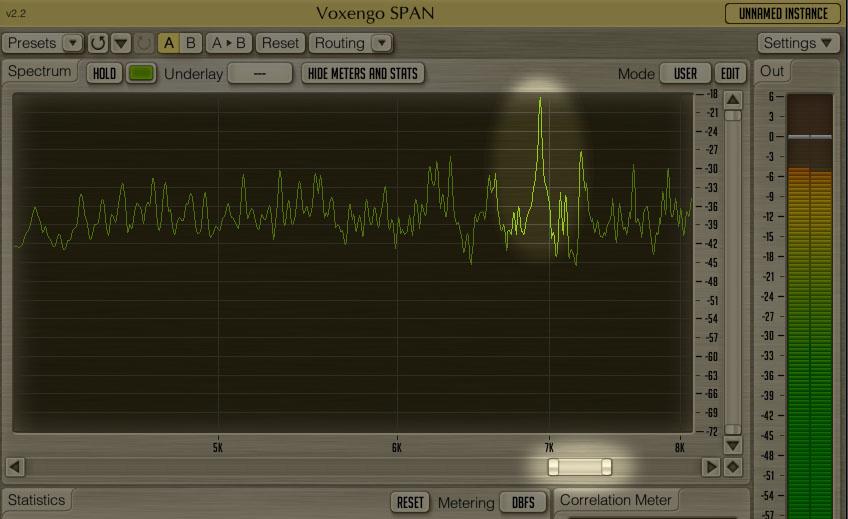Rename via Unnamed Instance button
Screen dimensions: 848x519
click(x=783, y=14)
